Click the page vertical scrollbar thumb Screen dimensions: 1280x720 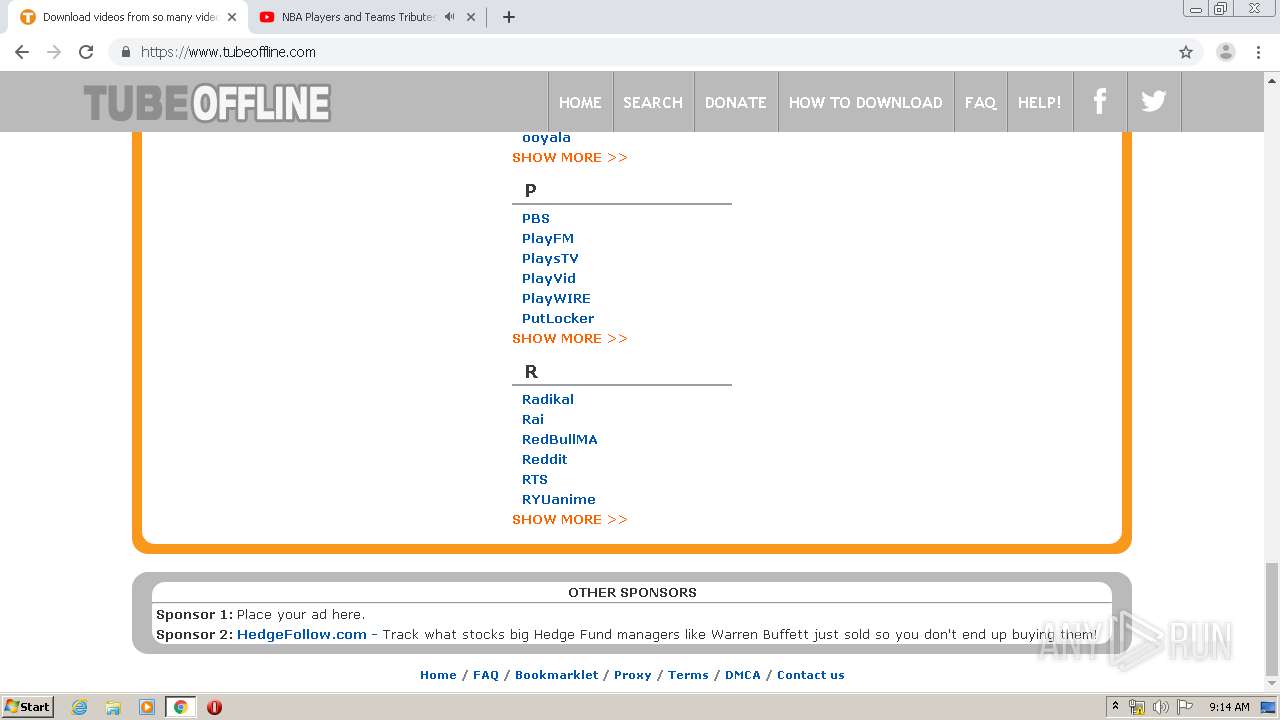point(1271,620)
